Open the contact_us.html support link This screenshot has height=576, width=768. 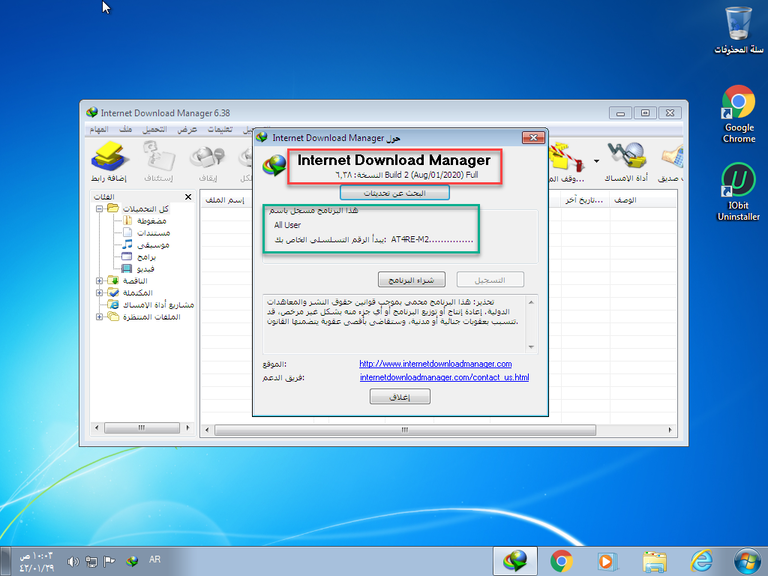point(444,377)
